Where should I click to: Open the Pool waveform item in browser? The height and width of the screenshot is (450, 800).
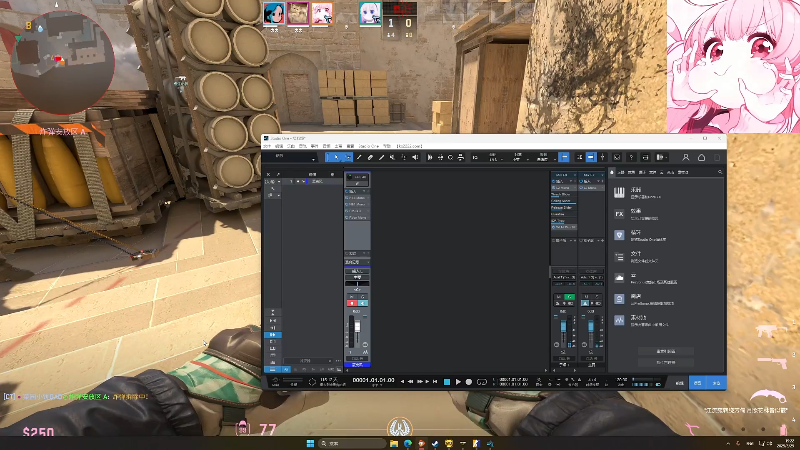[619, 320]
